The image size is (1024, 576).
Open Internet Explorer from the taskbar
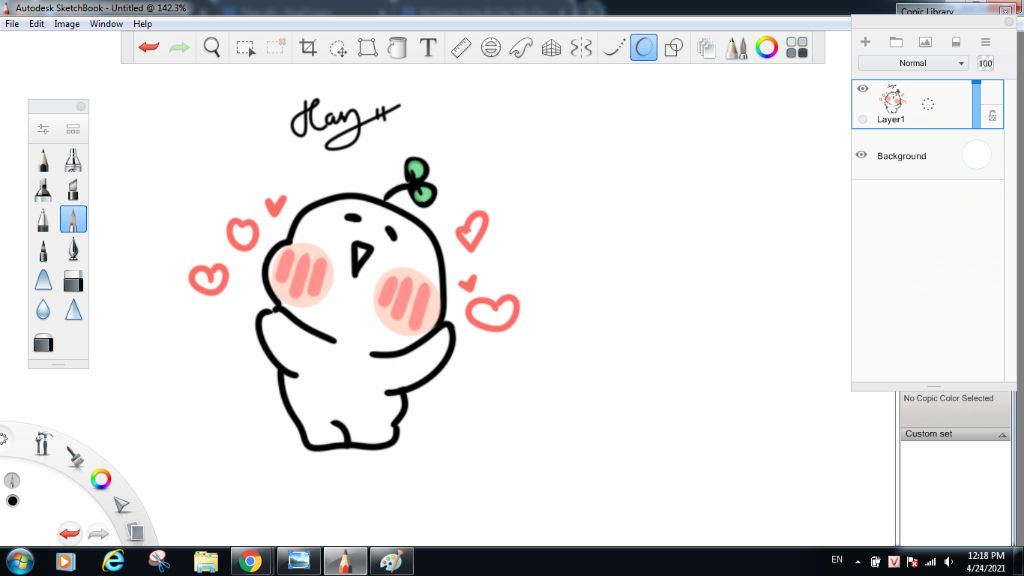113,561
